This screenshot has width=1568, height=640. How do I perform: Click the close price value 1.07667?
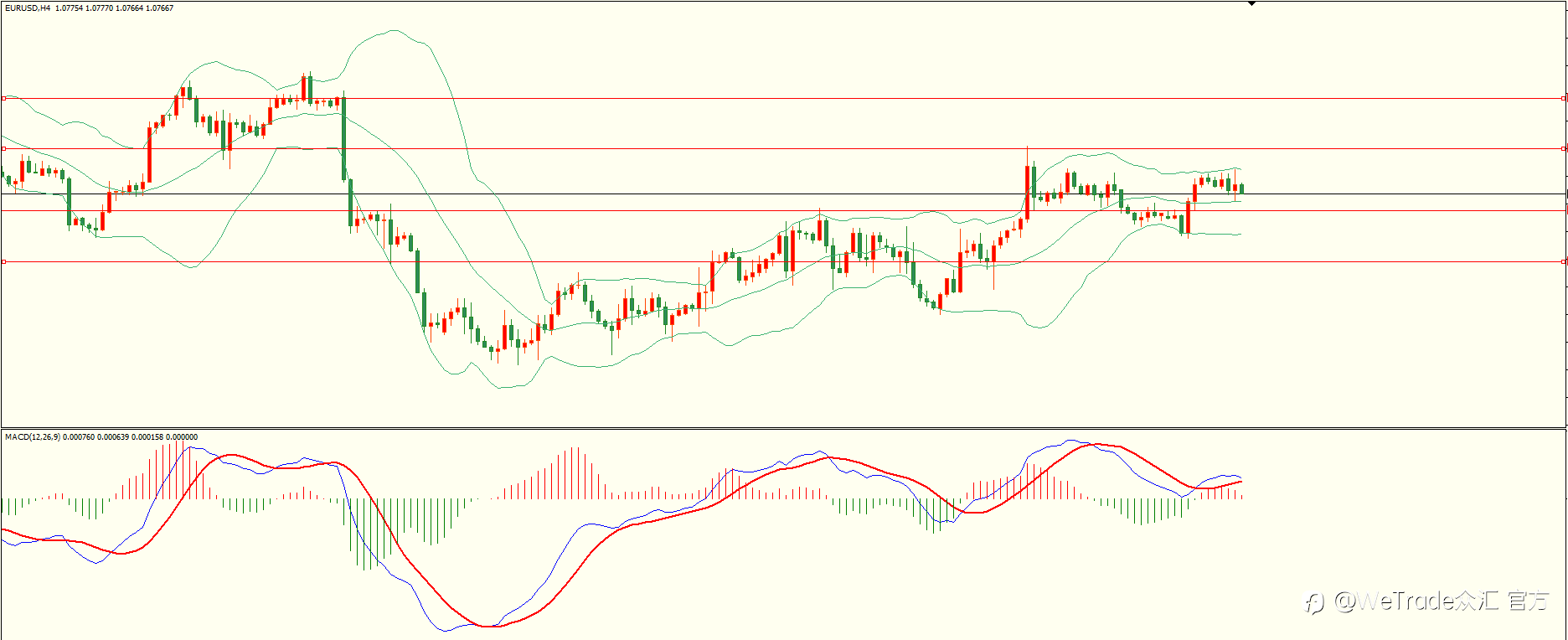coord(159,8)
